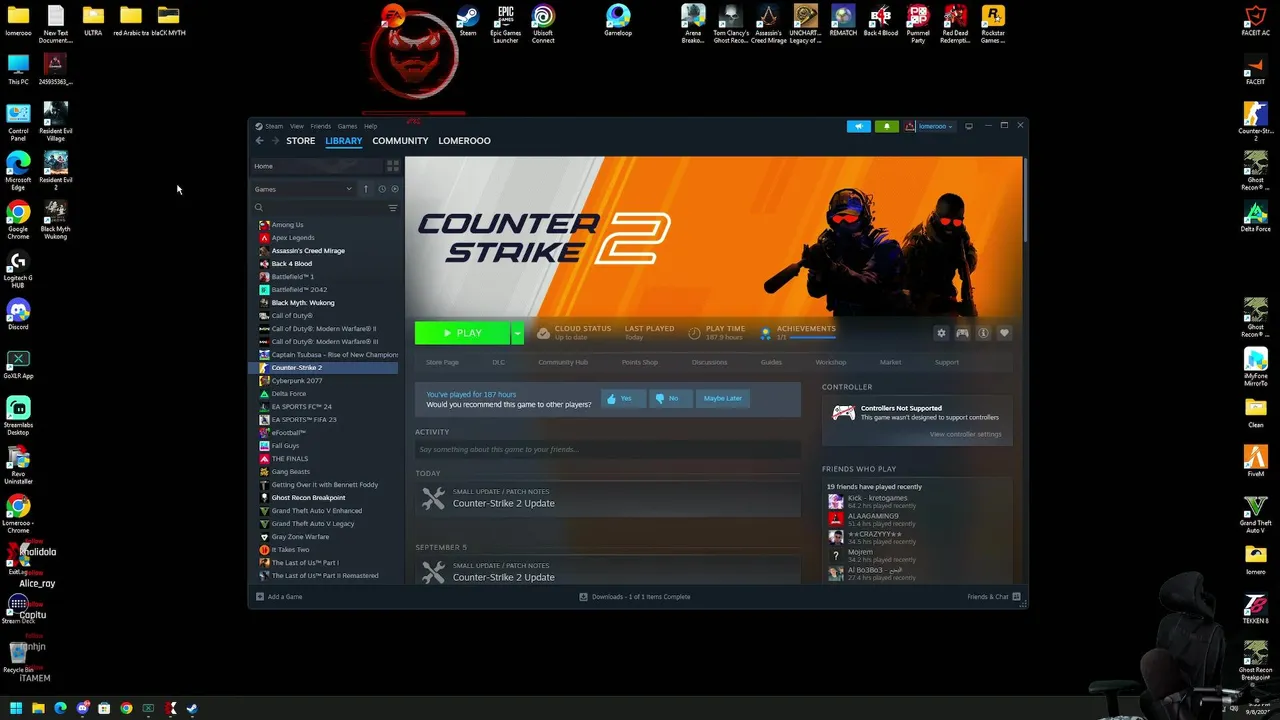Screen dimensions: 1280x720
Task: Open Epic Games Launcher desktop shortcut
Action: (506, 25)
